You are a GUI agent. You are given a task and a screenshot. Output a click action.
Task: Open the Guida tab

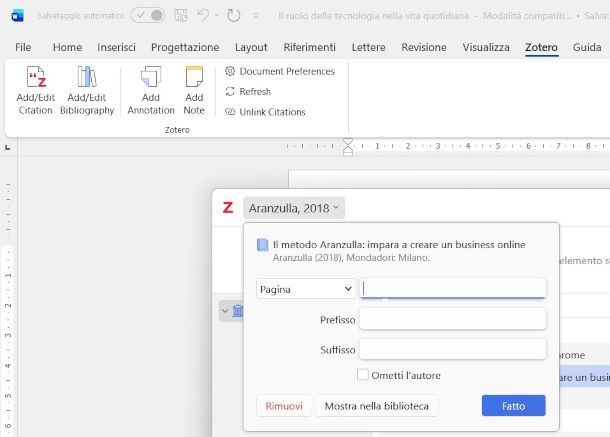(x=587, y=47)
